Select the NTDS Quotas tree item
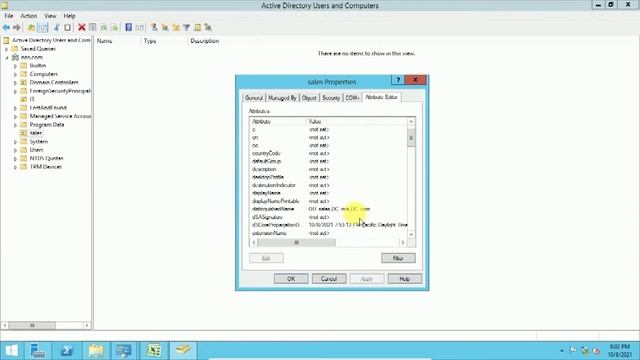Image resolution: width=640 pixels, height=360 pixels. pos(46,158)
